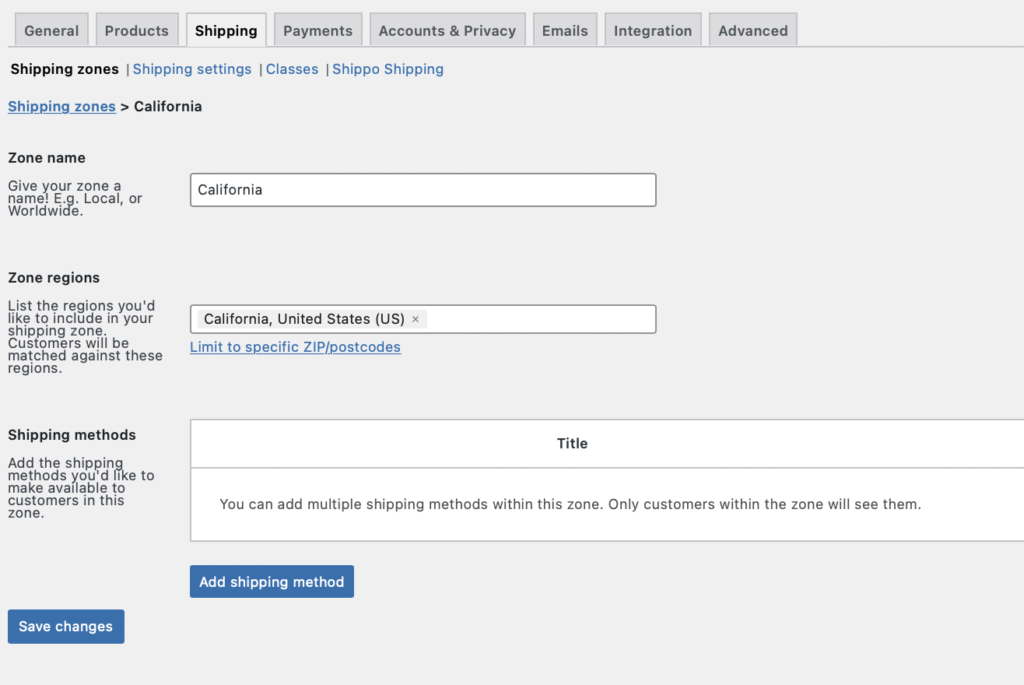Click Limit to specific ZIP/postcodes
Viewport: 1024px width, 685px height.
point(295,347)
